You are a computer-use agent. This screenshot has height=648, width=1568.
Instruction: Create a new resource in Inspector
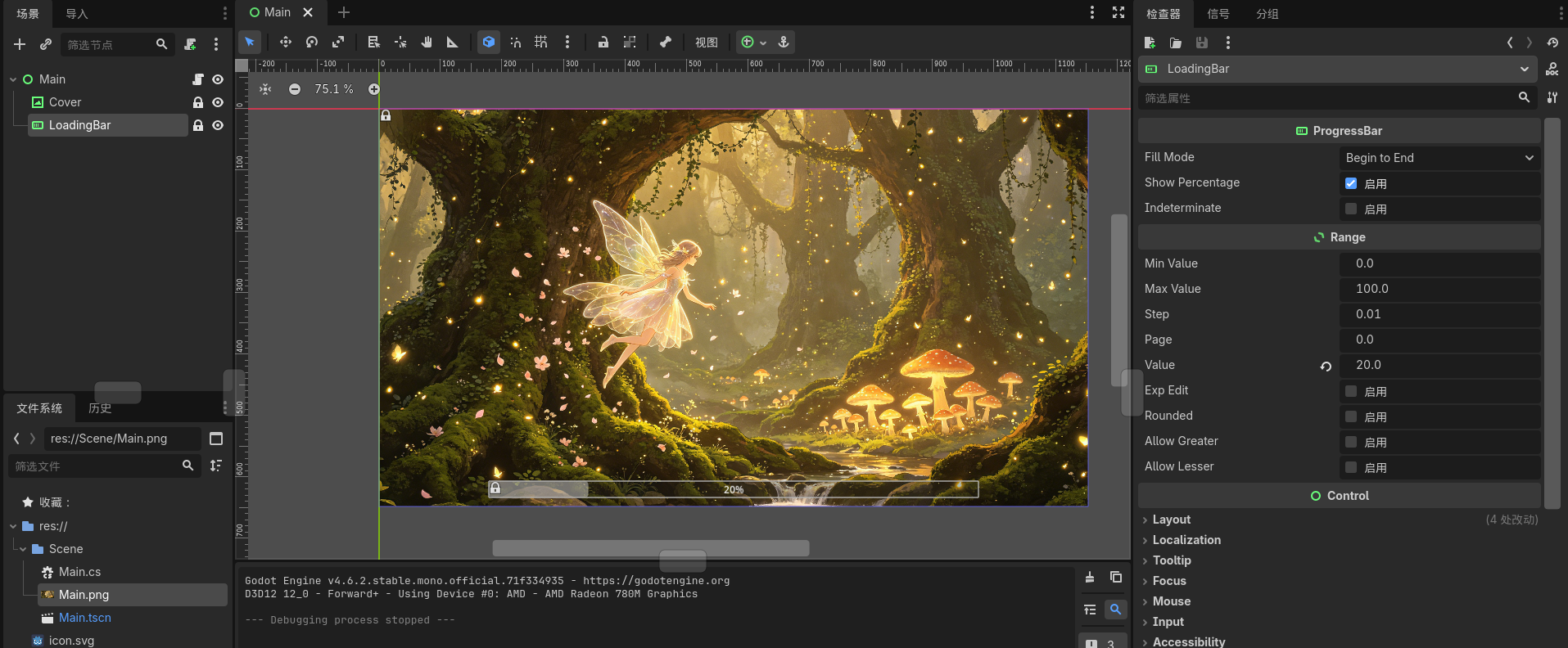point(1150,43)
